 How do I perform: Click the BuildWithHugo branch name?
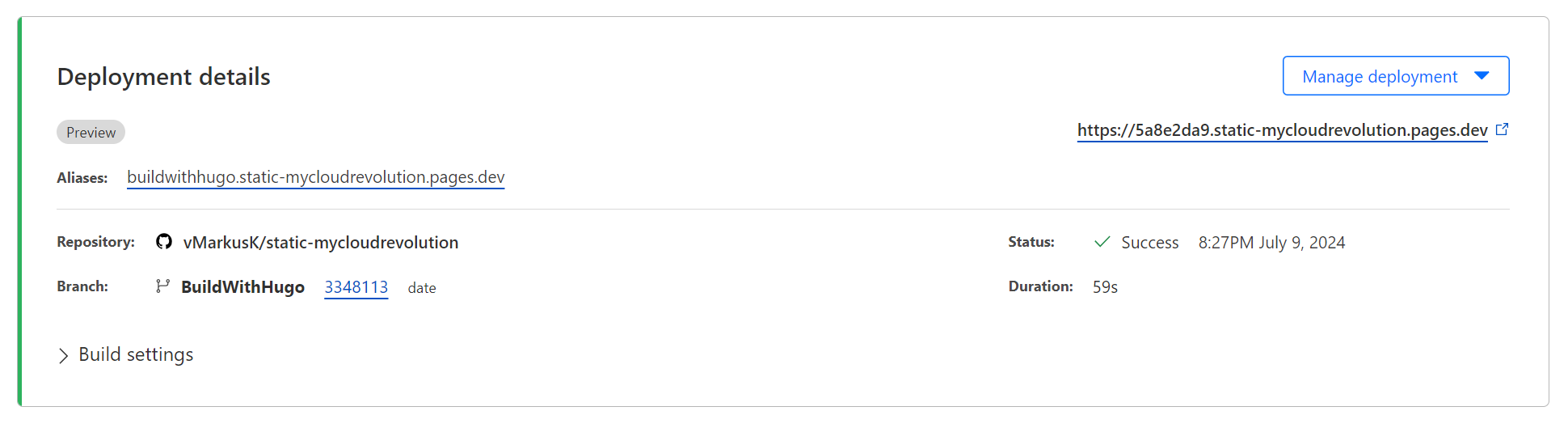(242, 287)
